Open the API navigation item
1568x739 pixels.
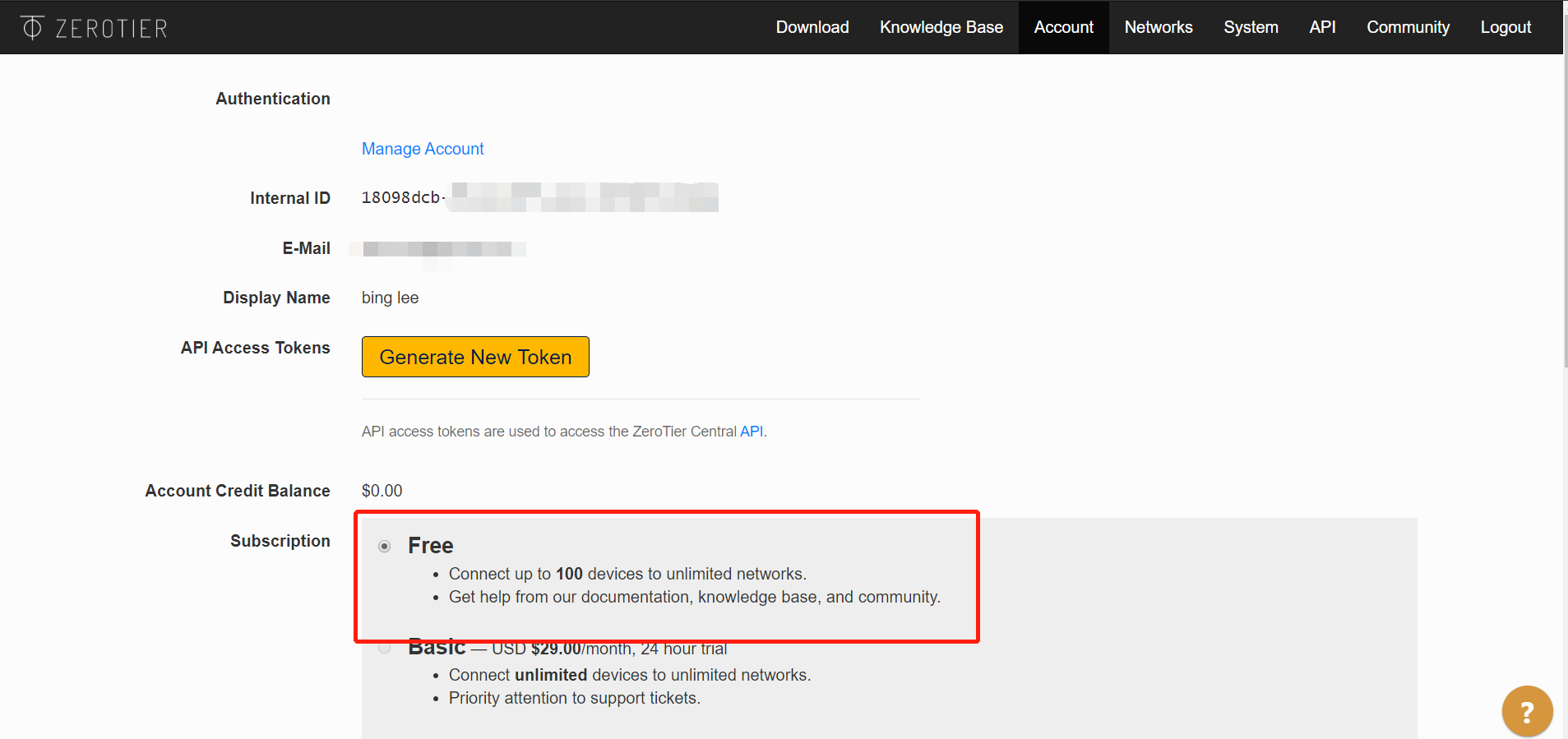click(x=1322, y=27)
